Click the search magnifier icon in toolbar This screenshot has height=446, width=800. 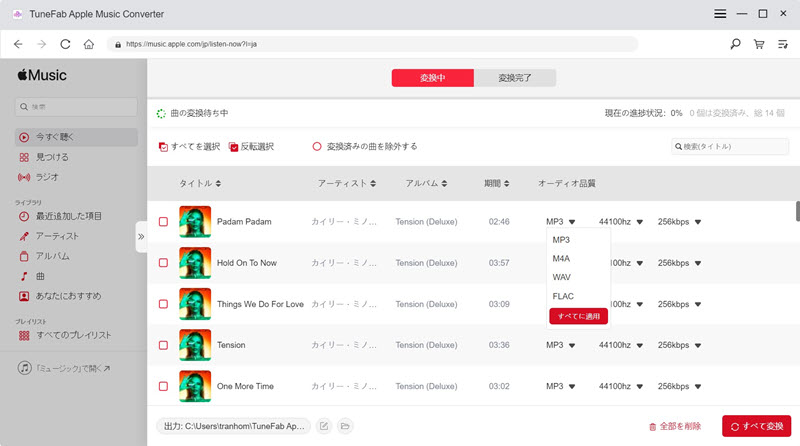735,44
